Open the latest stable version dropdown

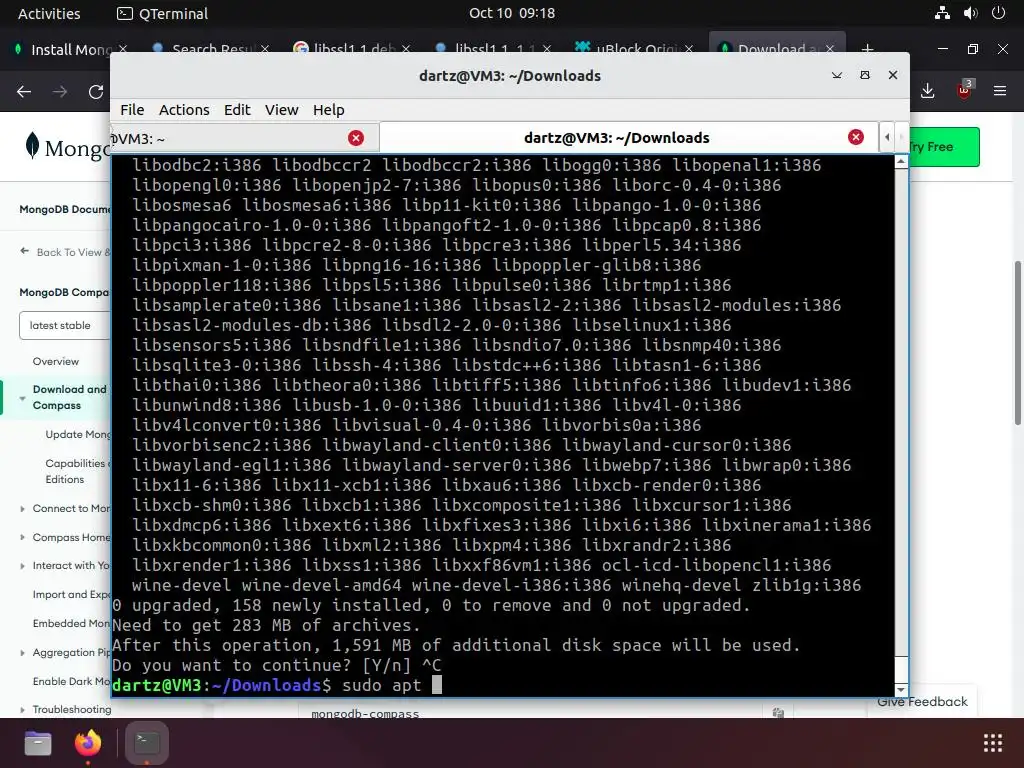coord(65,325)
